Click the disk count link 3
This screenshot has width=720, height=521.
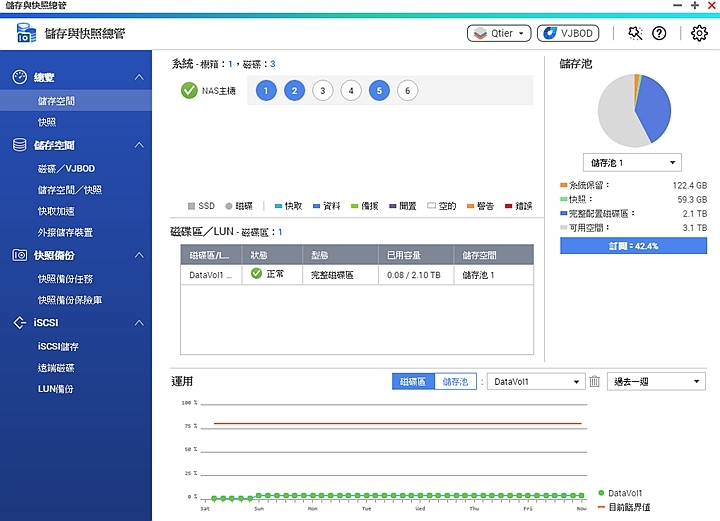pyautogui.click(x=273, y=64)
